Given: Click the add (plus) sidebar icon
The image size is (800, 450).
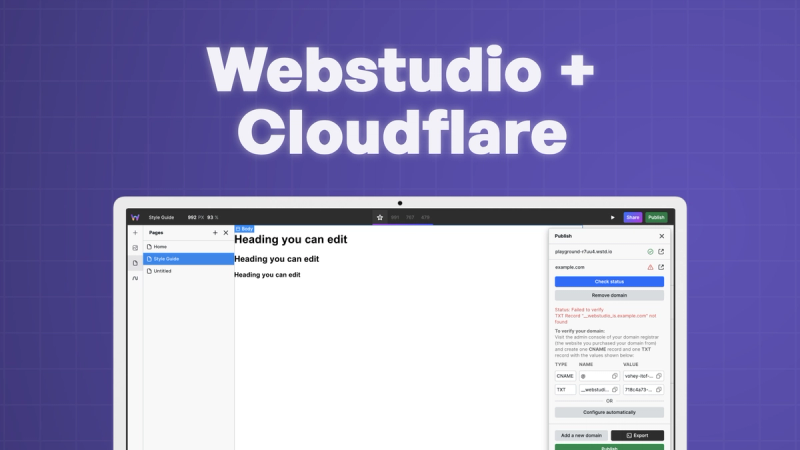Looking at the screenshot, I should click(x=135, y=233).
